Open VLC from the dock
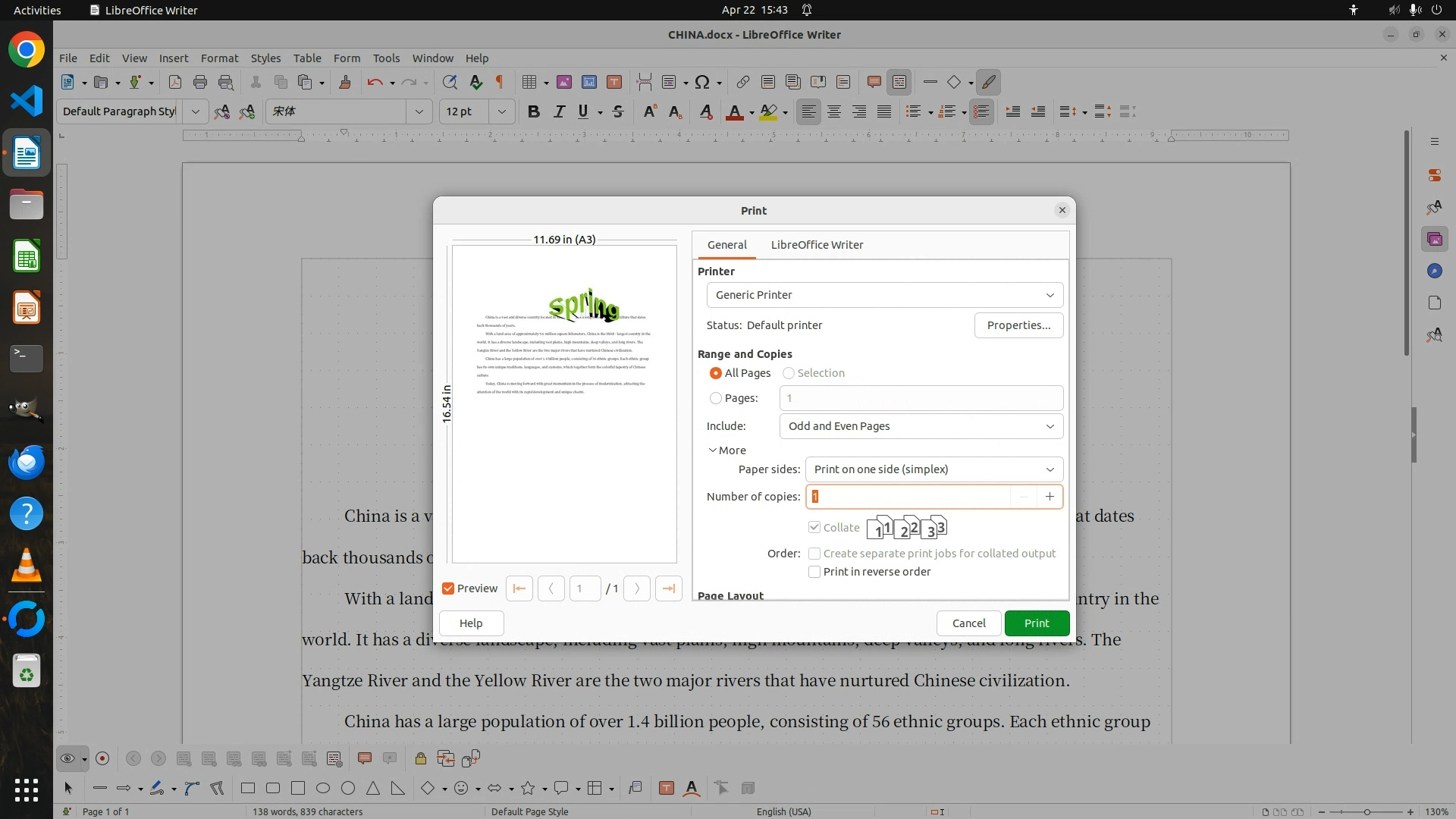The image size is (1456, 819). click(27, 565)
